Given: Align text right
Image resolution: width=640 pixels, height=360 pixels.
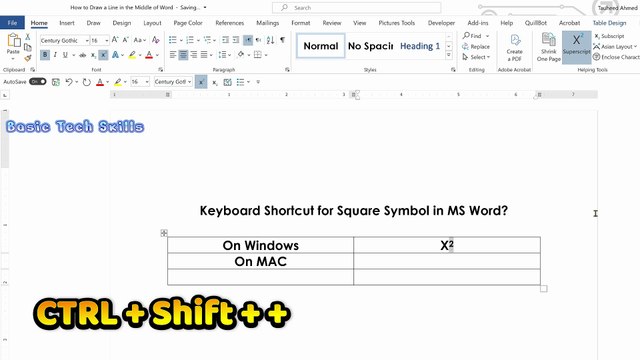Looking at the screenshot, I should coord(193,55).
